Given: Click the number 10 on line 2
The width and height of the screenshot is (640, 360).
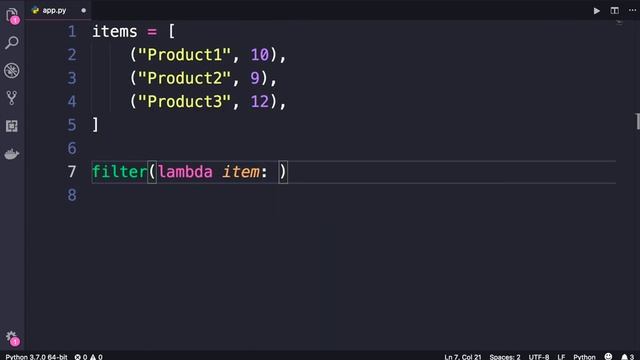Looking at the screenshot, I should [x=260, y=55].
